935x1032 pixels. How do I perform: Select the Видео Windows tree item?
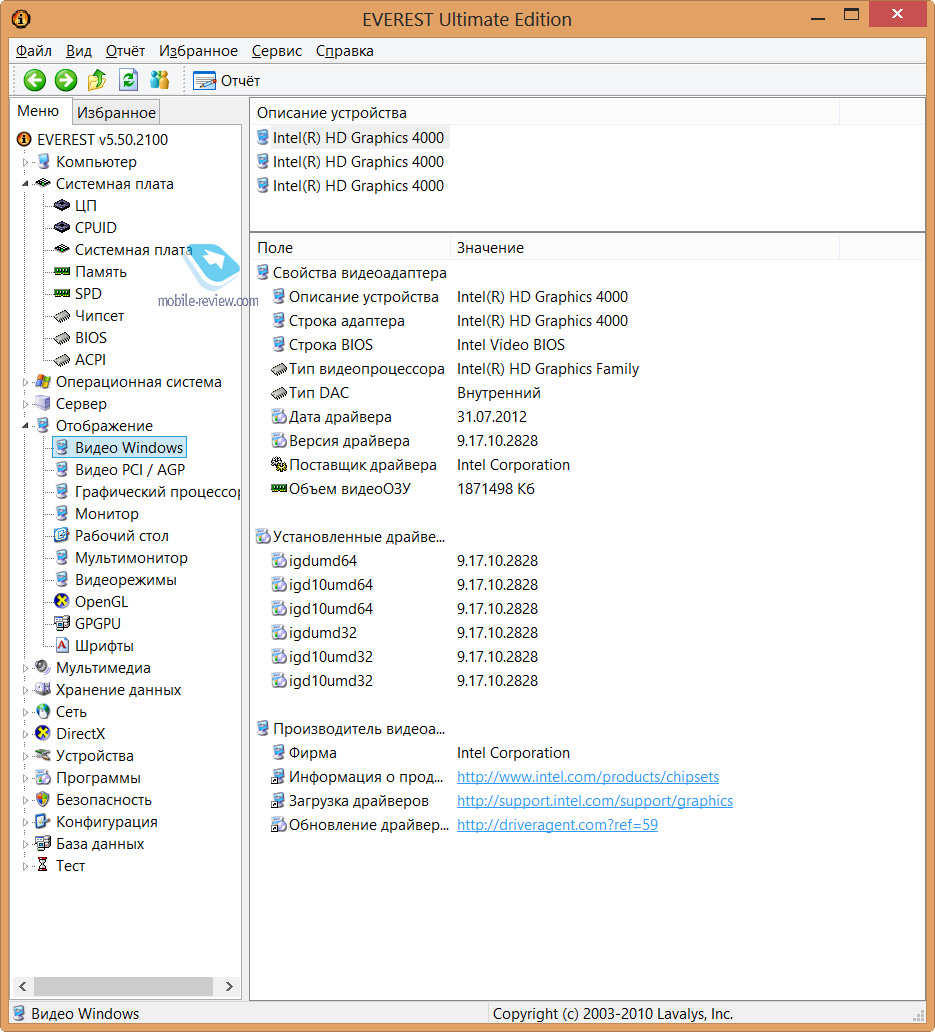(x=119, y=448)
